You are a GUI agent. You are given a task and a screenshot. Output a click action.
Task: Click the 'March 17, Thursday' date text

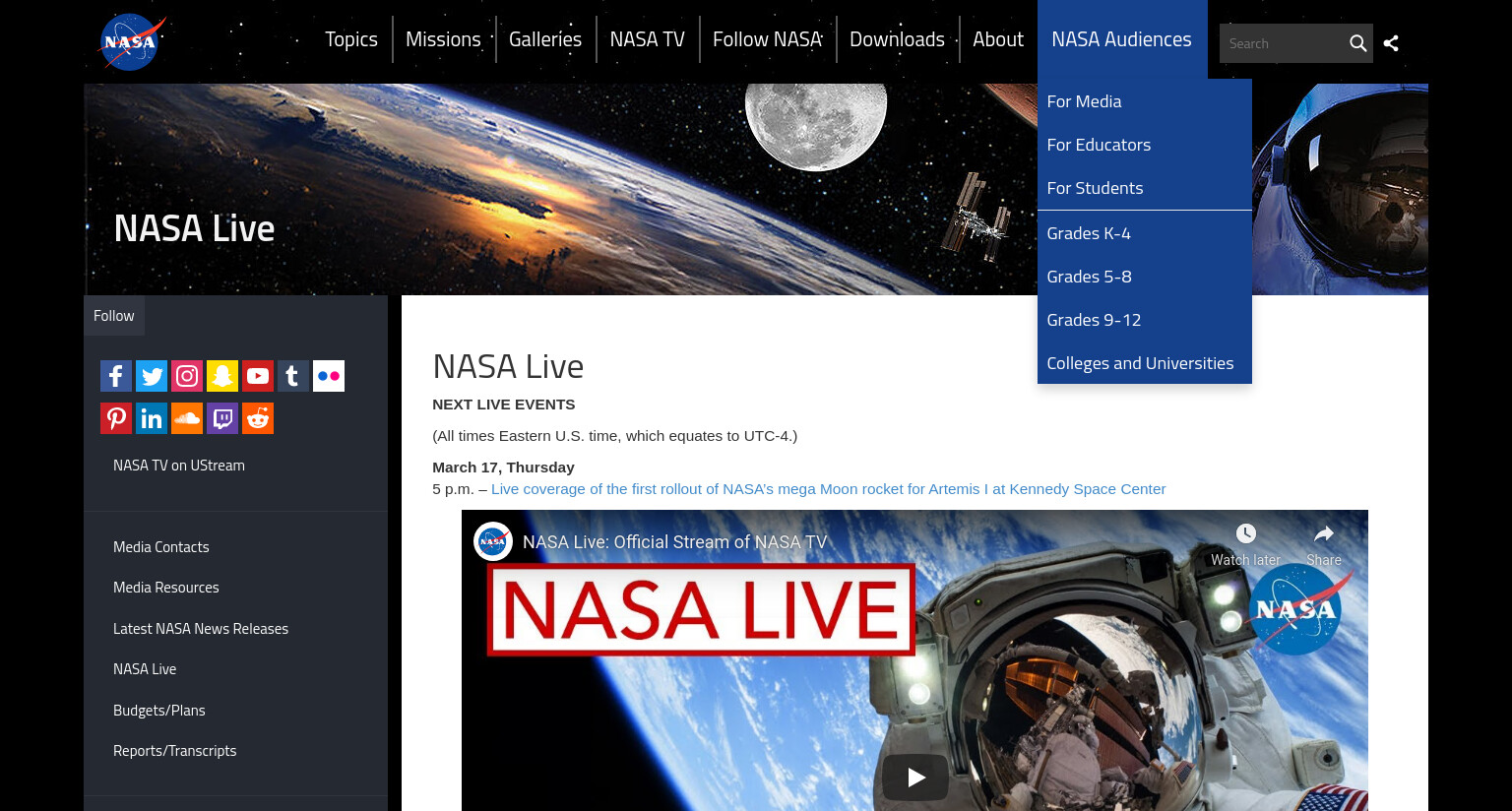point(503,468)
